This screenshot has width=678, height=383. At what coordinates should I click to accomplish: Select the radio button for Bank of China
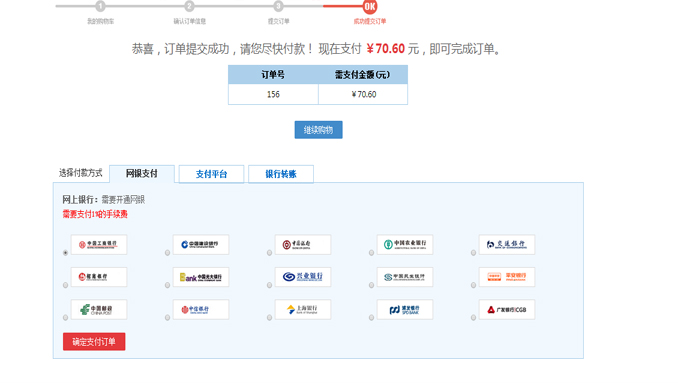[x=269, y=253]
